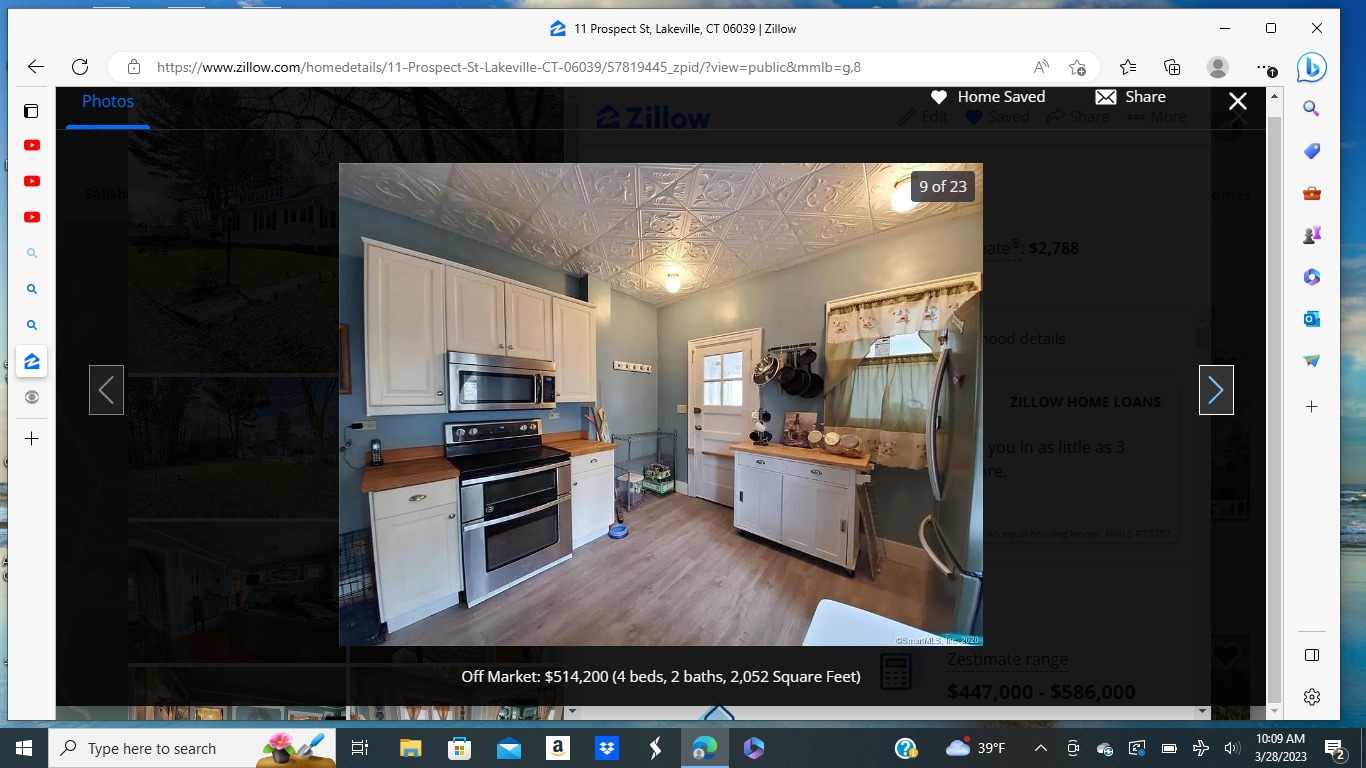
Task: Open Amazon from taskbar
Action: click(558, 748)
